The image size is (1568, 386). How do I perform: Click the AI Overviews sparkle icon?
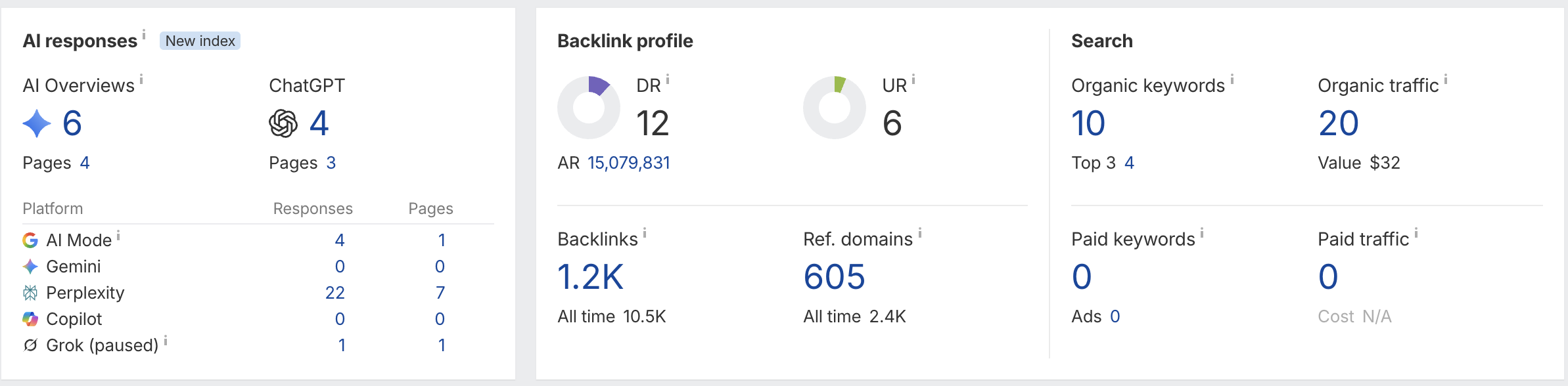pyautogui.click(x=37, y=123)
